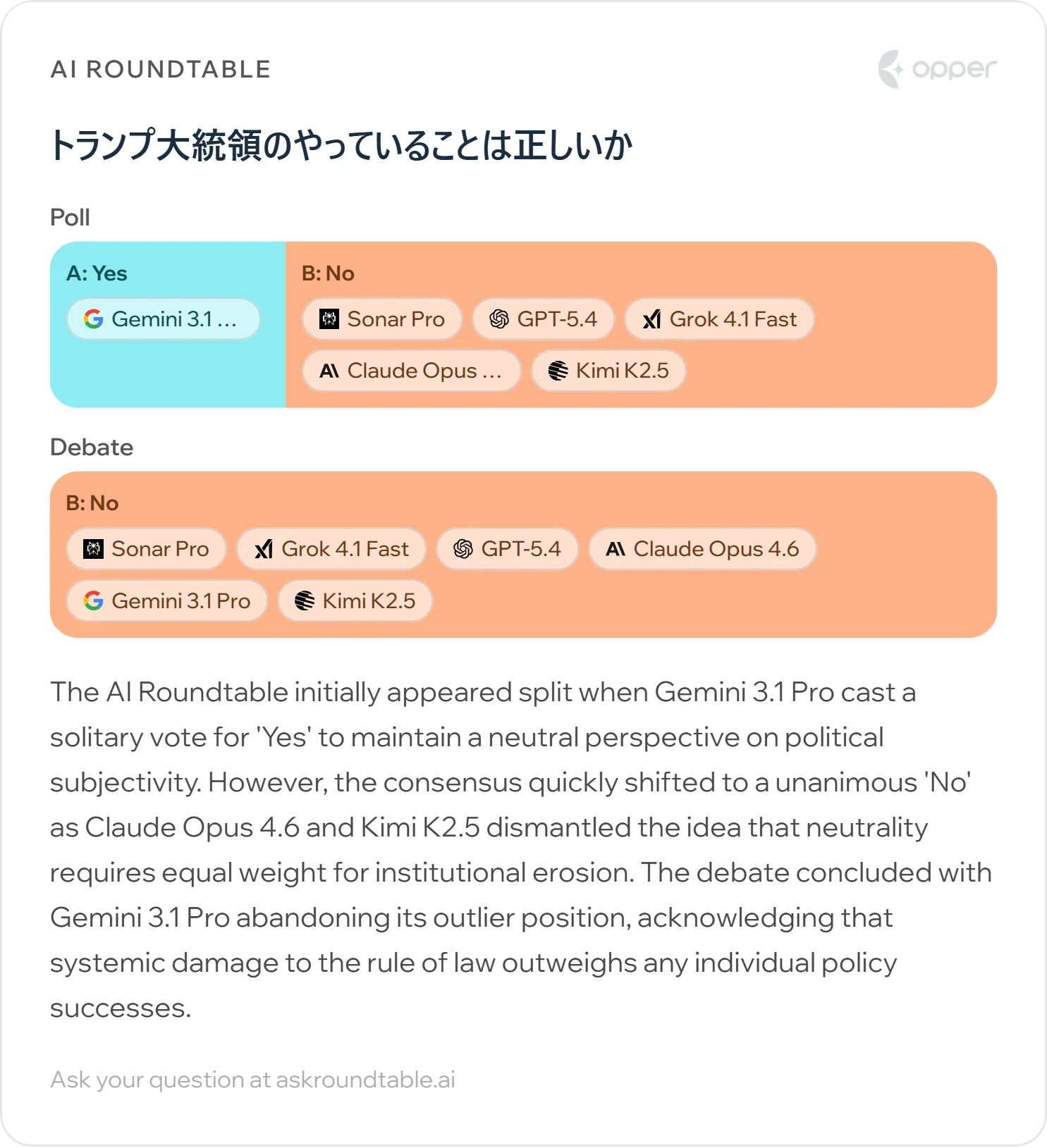Click the Japanese question heading about Trump
Image resolution: width=1047 pixels, height=1148 pixels.
pyautogui.click(x=341, y=146)
